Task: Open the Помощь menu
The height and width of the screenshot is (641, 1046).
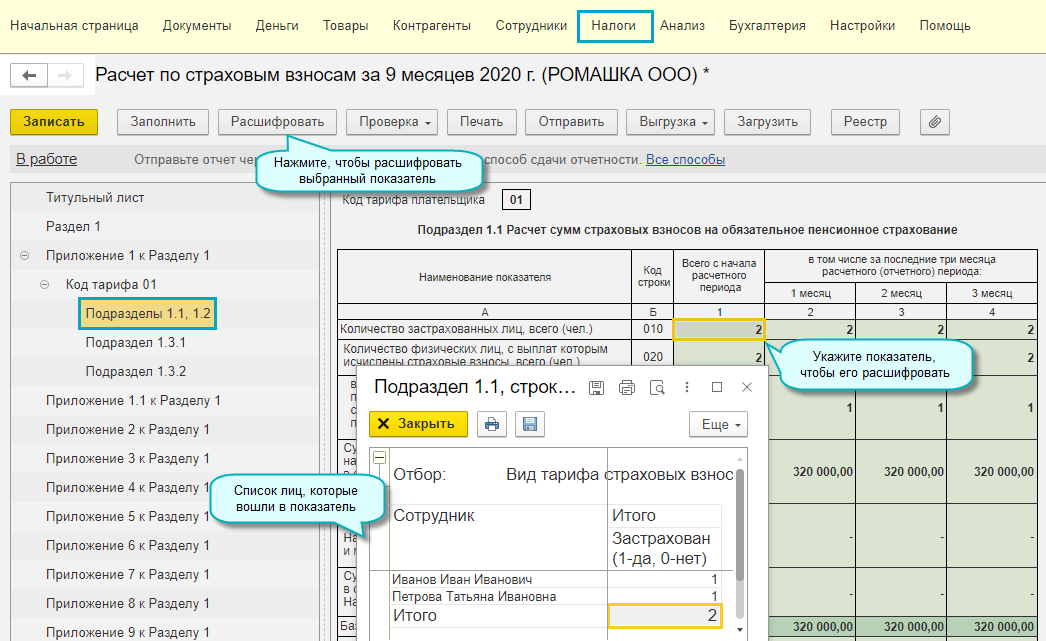Action: pos(945,26)
